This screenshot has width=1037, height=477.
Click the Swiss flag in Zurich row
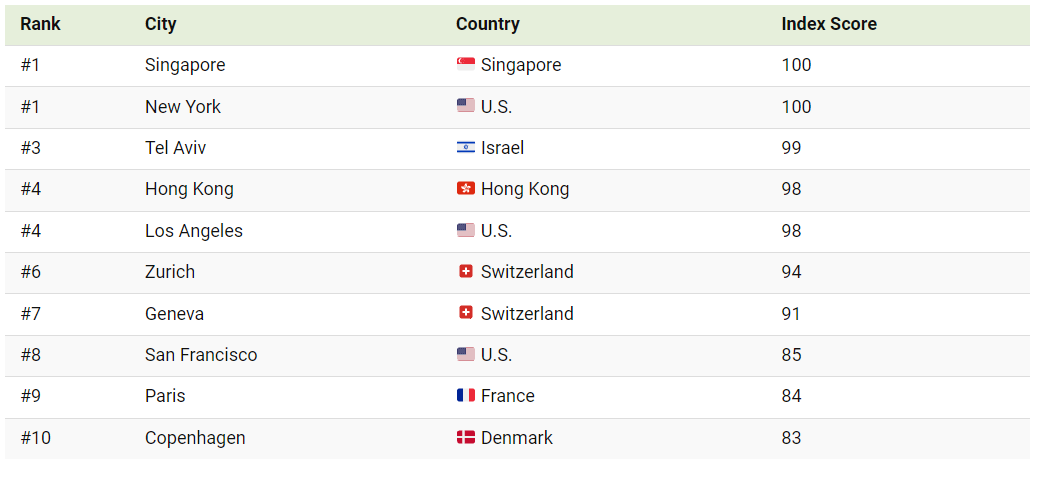point(465,272)
